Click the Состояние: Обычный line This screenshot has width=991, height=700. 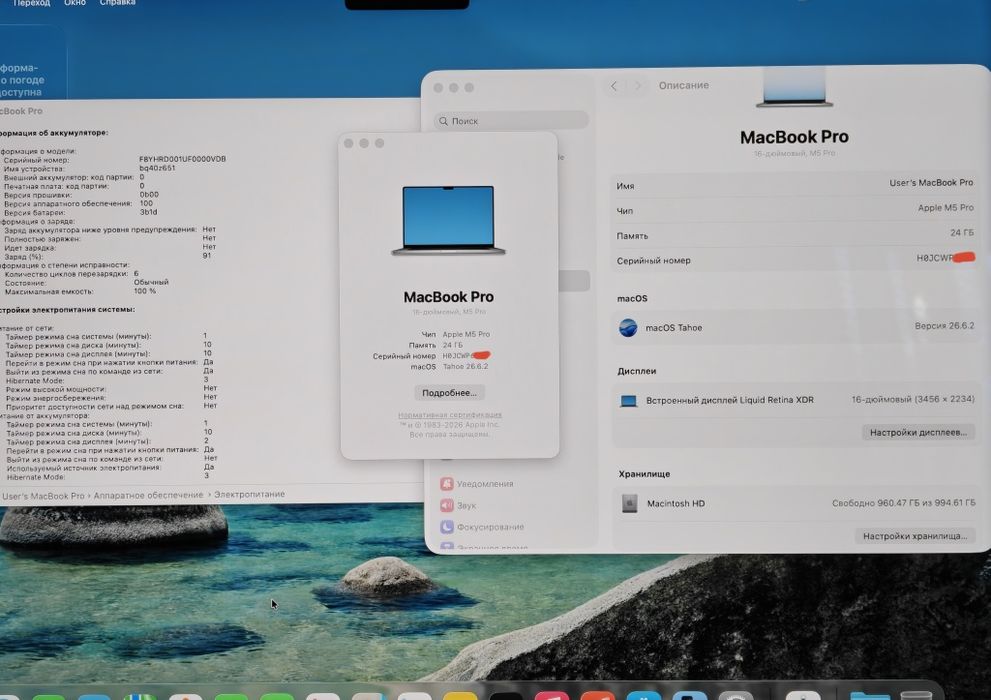pyautogui.click(x=87, y=282)
